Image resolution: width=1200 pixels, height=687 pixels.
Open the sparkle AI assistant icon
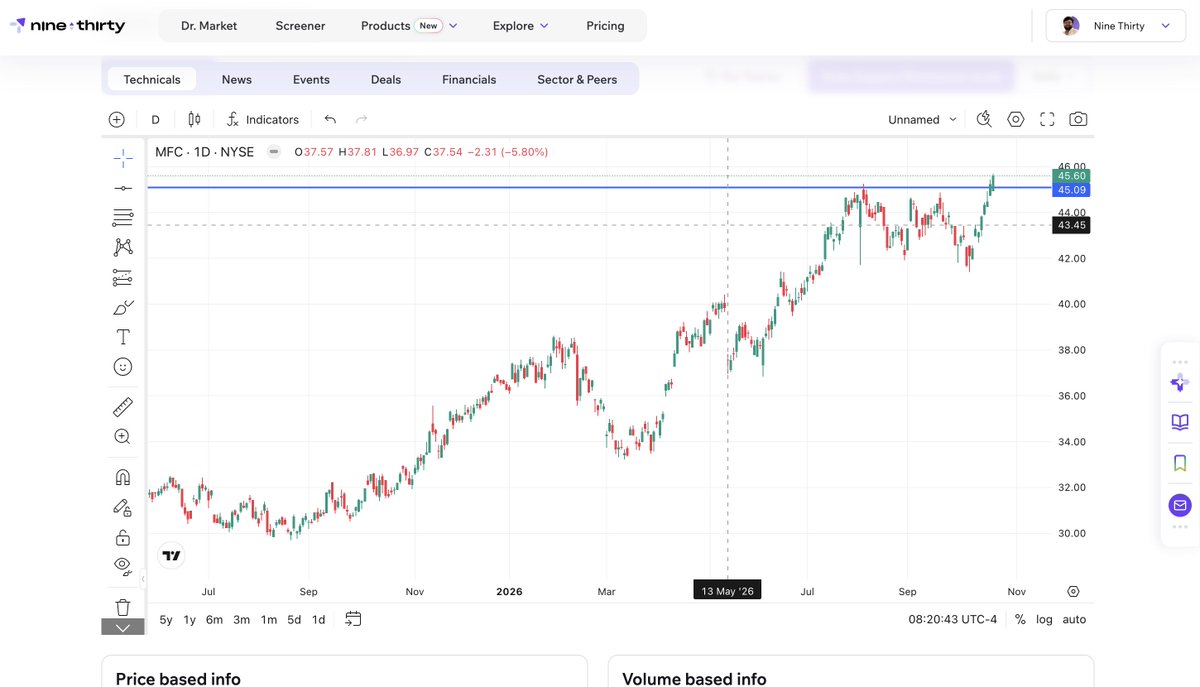1180,382
